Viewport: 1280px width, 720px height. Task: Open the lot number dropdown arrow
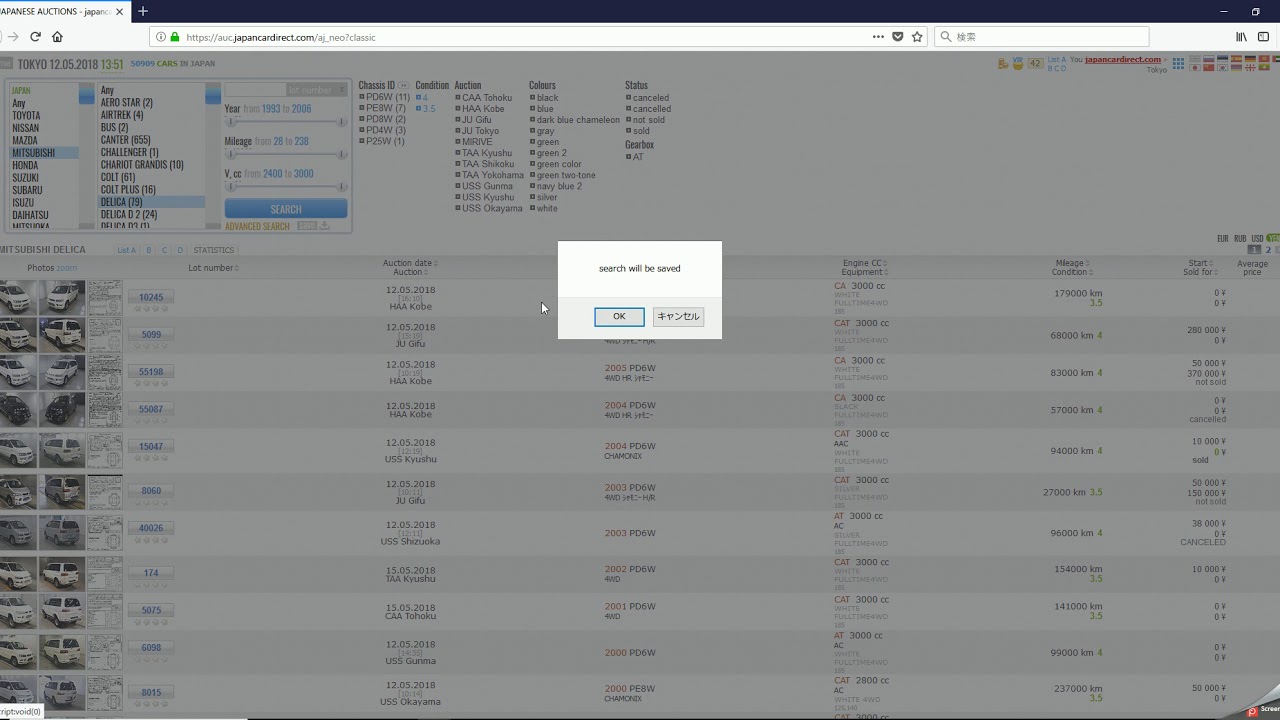[341, 90]
